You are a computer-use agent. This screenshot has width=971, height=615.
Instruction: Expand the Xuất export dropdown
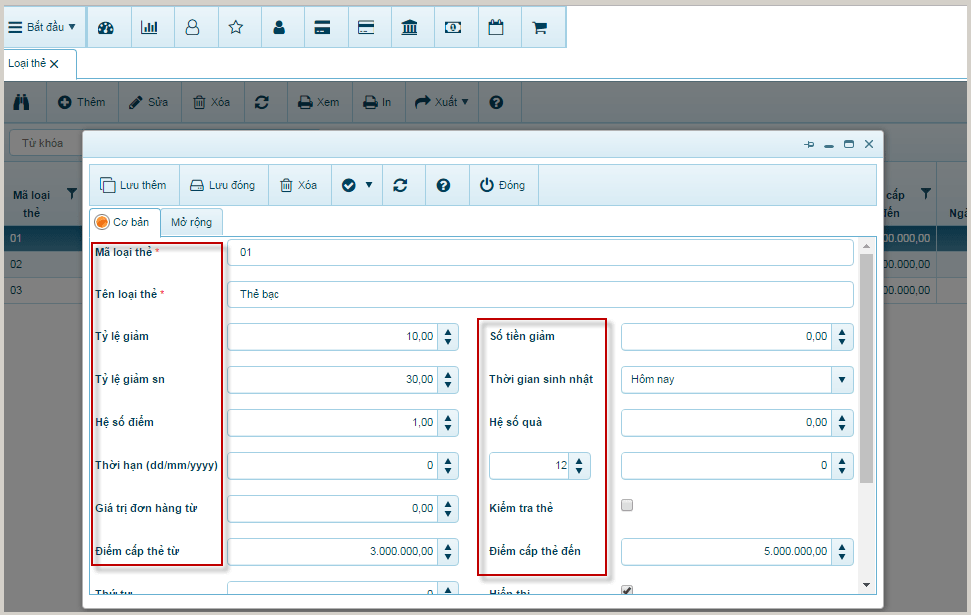tap(442, 102)
